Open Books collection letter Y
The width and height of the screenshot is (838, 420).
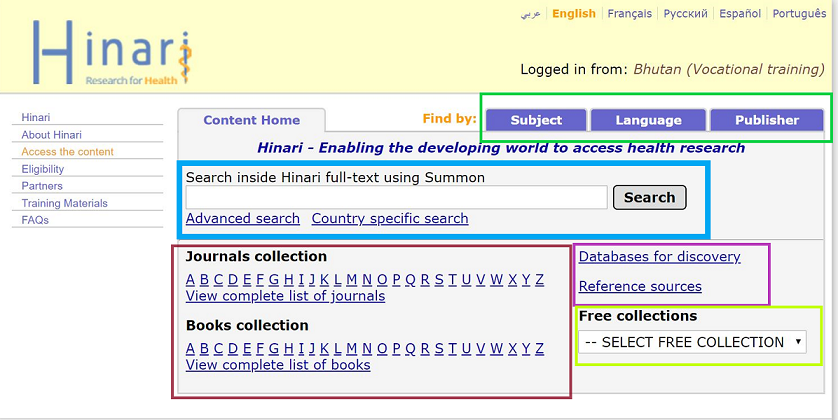pos(526,348)
